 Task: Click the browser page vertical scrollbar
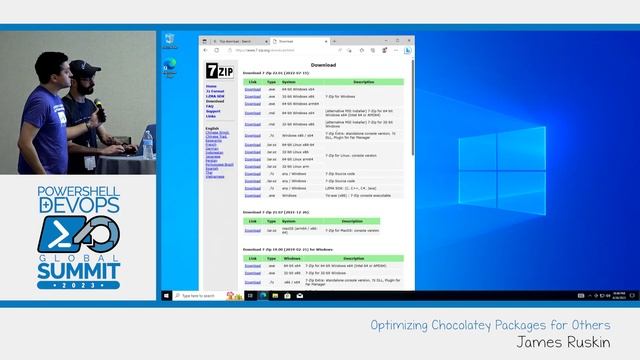(x=413, y=108)
